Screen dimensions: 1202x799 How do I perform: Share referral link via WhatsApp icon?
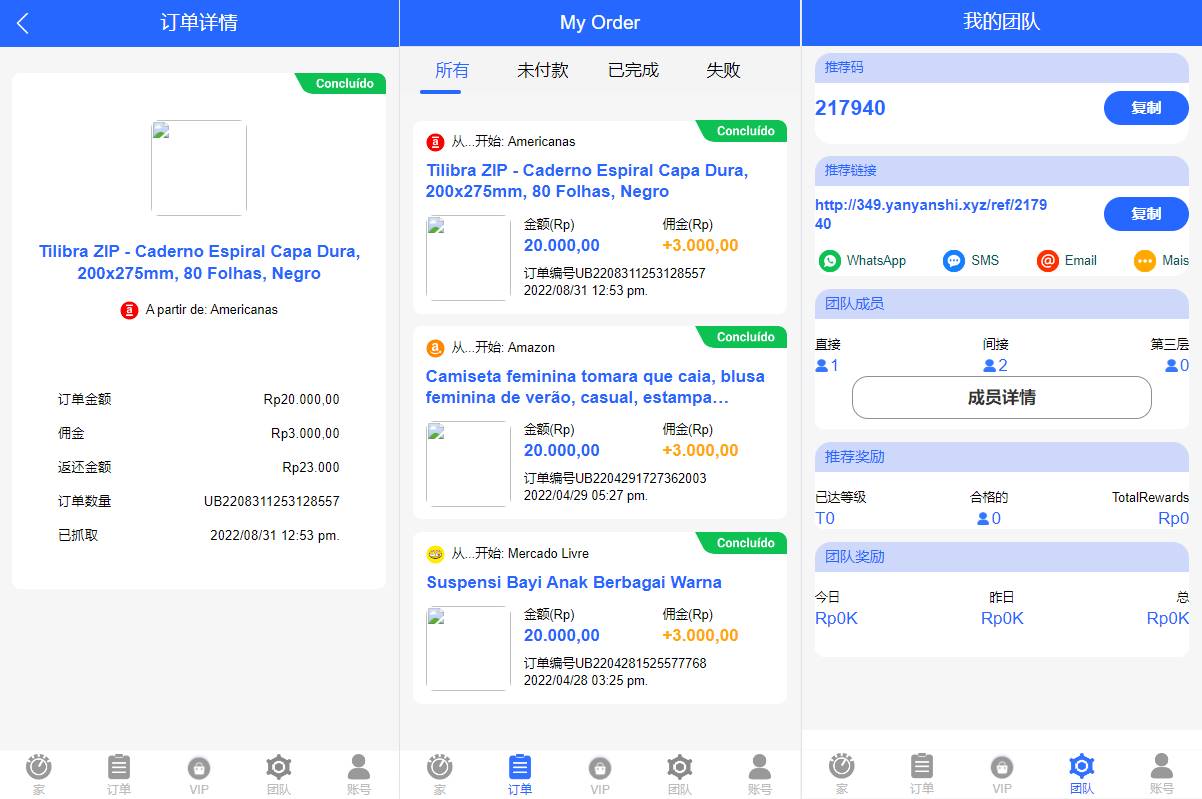[x=830, y=261]
